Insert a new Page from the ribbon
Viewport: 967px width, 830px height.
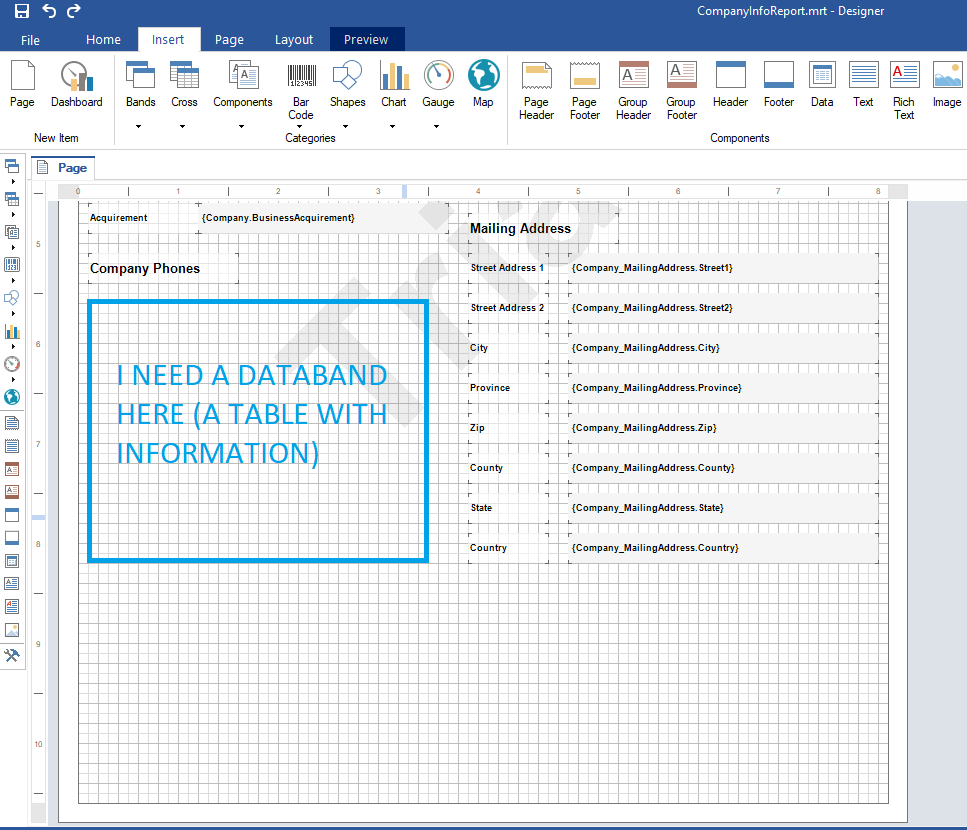[22, 84]
